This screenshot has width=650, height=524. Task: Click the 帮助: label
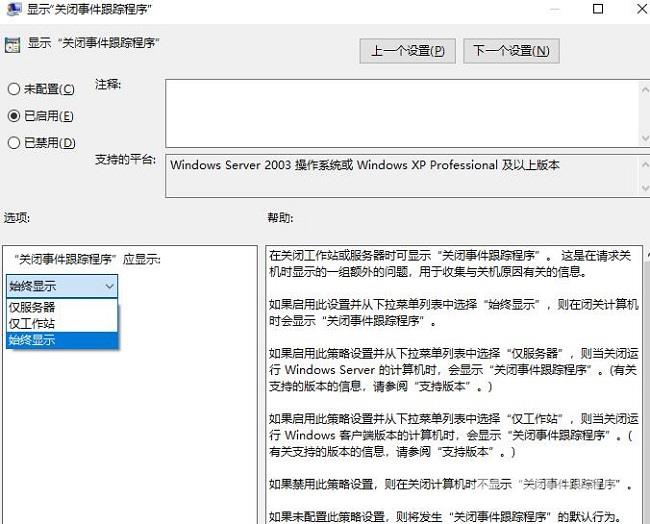coord(280,218)
